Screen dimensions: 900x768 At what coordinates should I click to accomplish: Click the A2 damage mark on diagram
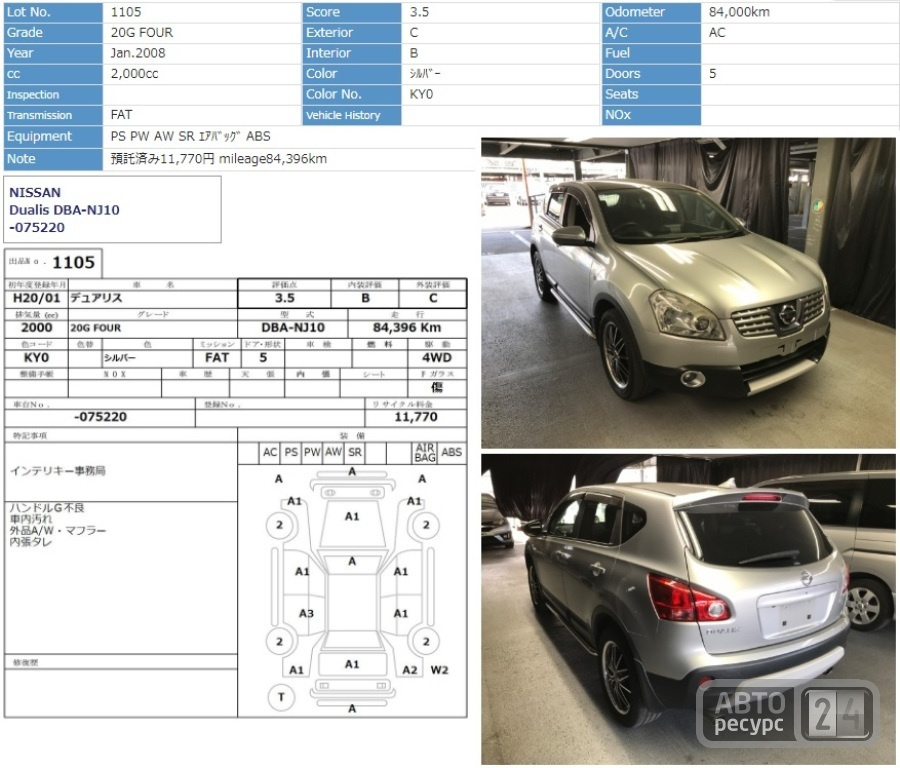(410, 670)
